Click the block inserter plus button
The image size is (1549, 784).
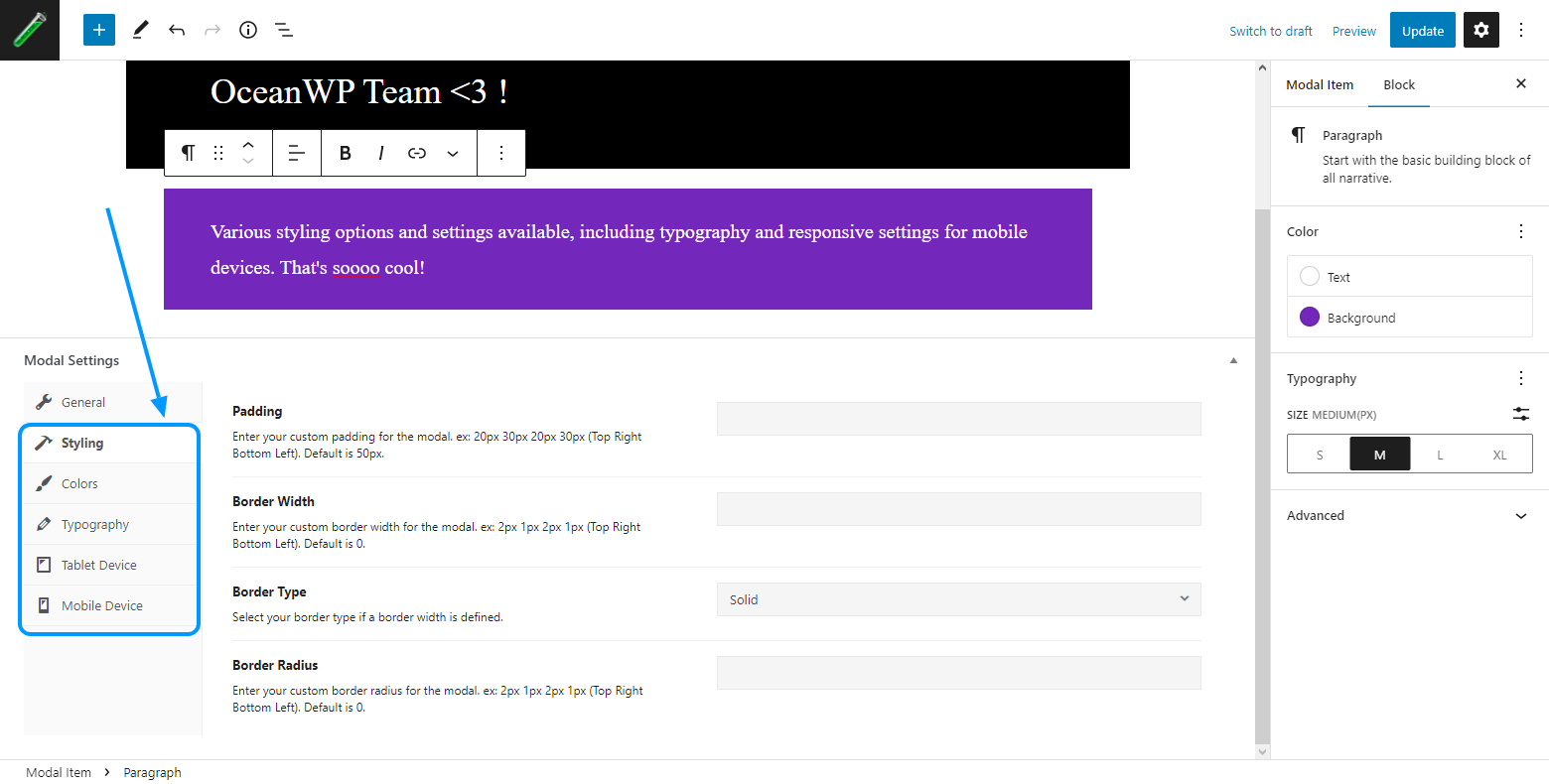click(99, 30)
